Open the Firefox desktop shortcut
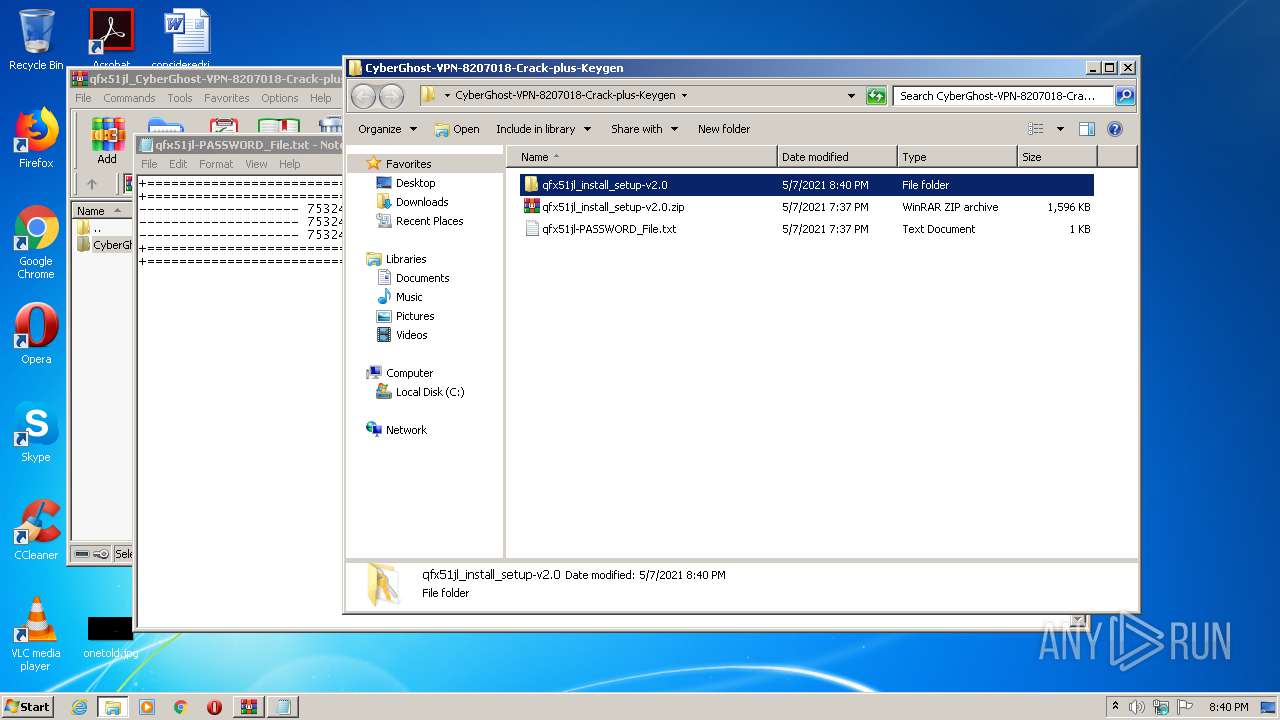The image size is (1280, 720). coord(36,138)
